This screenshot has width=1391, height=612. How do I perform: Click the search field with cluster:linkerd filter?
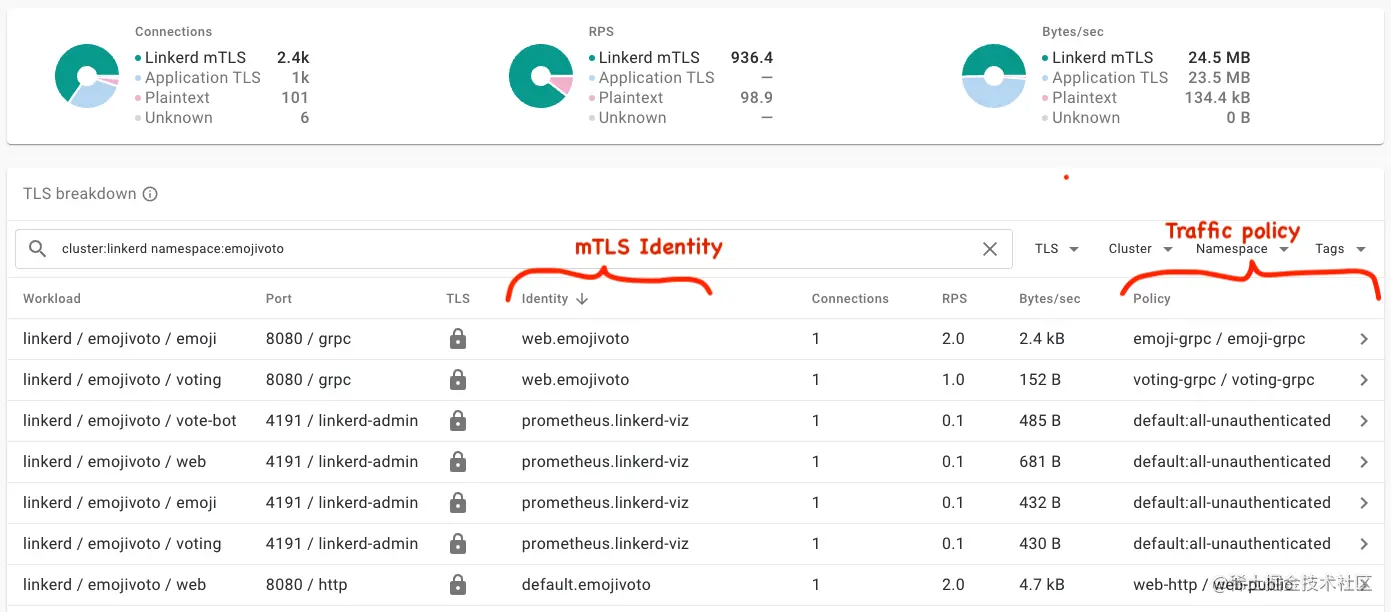(x=514, y=249)
